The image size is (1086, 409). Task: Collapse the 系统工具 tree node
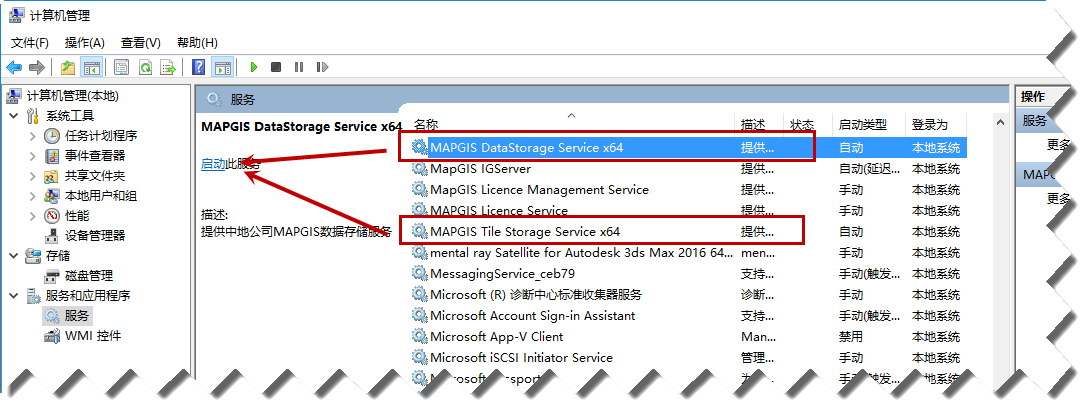click(x=15, y=116)
